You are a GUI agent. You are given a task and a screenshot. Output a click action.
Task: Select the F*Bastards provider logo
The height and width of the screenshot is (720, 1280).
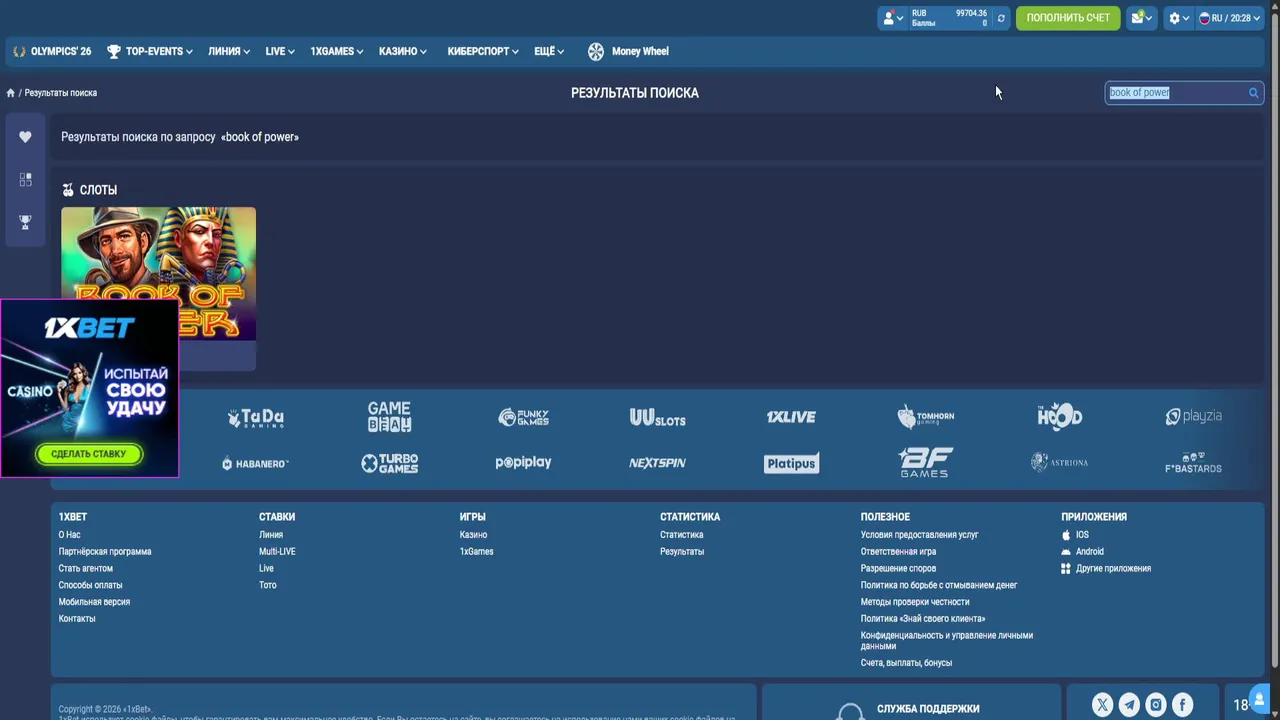(1193, 463)
